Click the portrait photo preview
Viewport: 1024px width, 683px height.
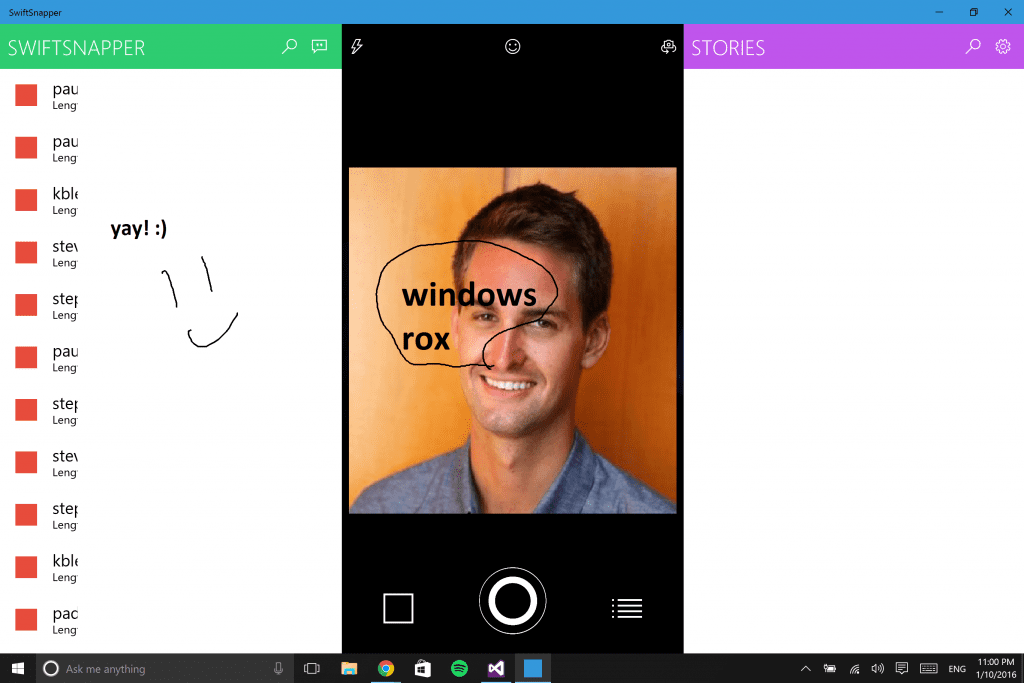coord(513,340)
